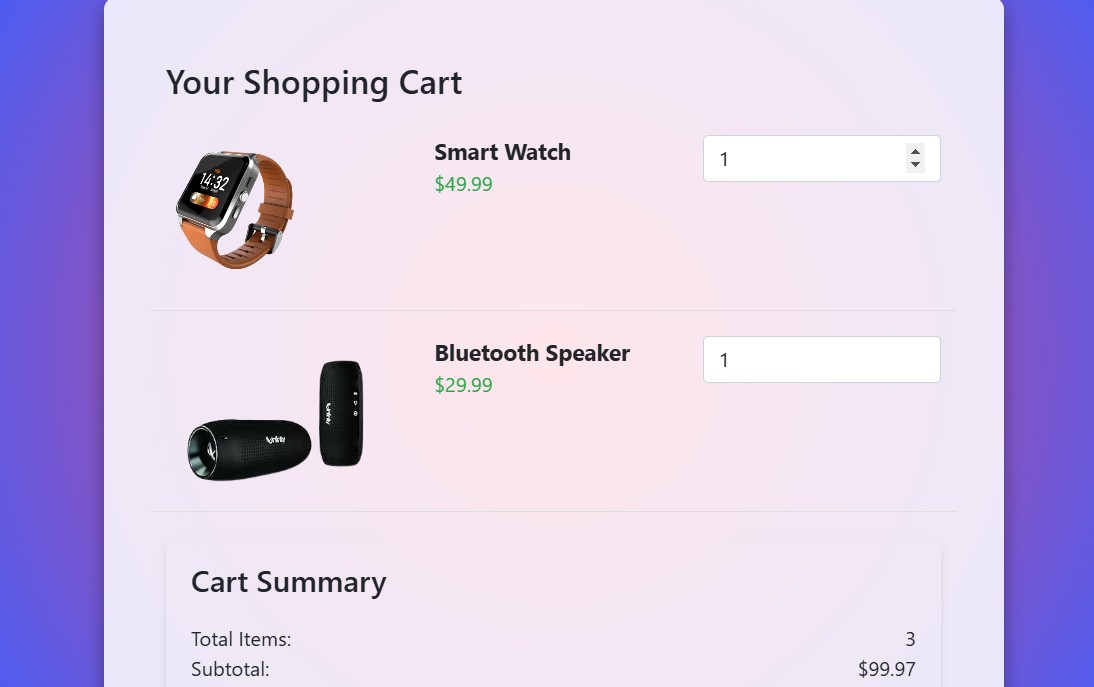Click the Total Items label
This screenshot has height=687, width=1094.
[x=241, y=639]
